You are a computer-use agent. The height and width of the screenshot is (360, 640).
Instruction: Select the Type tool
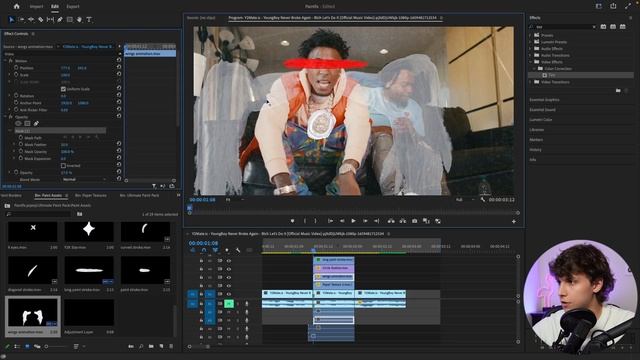click(x=89, y=19)
